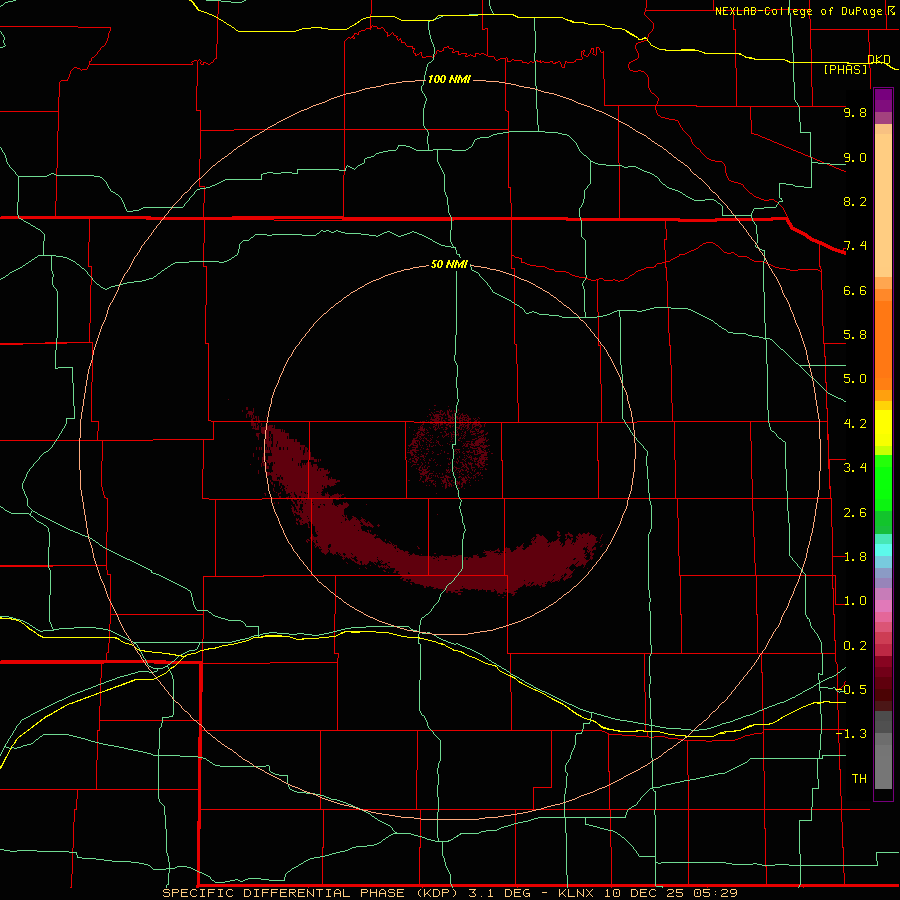900x900 pixels.
Task: Click the 2.6 value on color scale
Action: point(855,513)
